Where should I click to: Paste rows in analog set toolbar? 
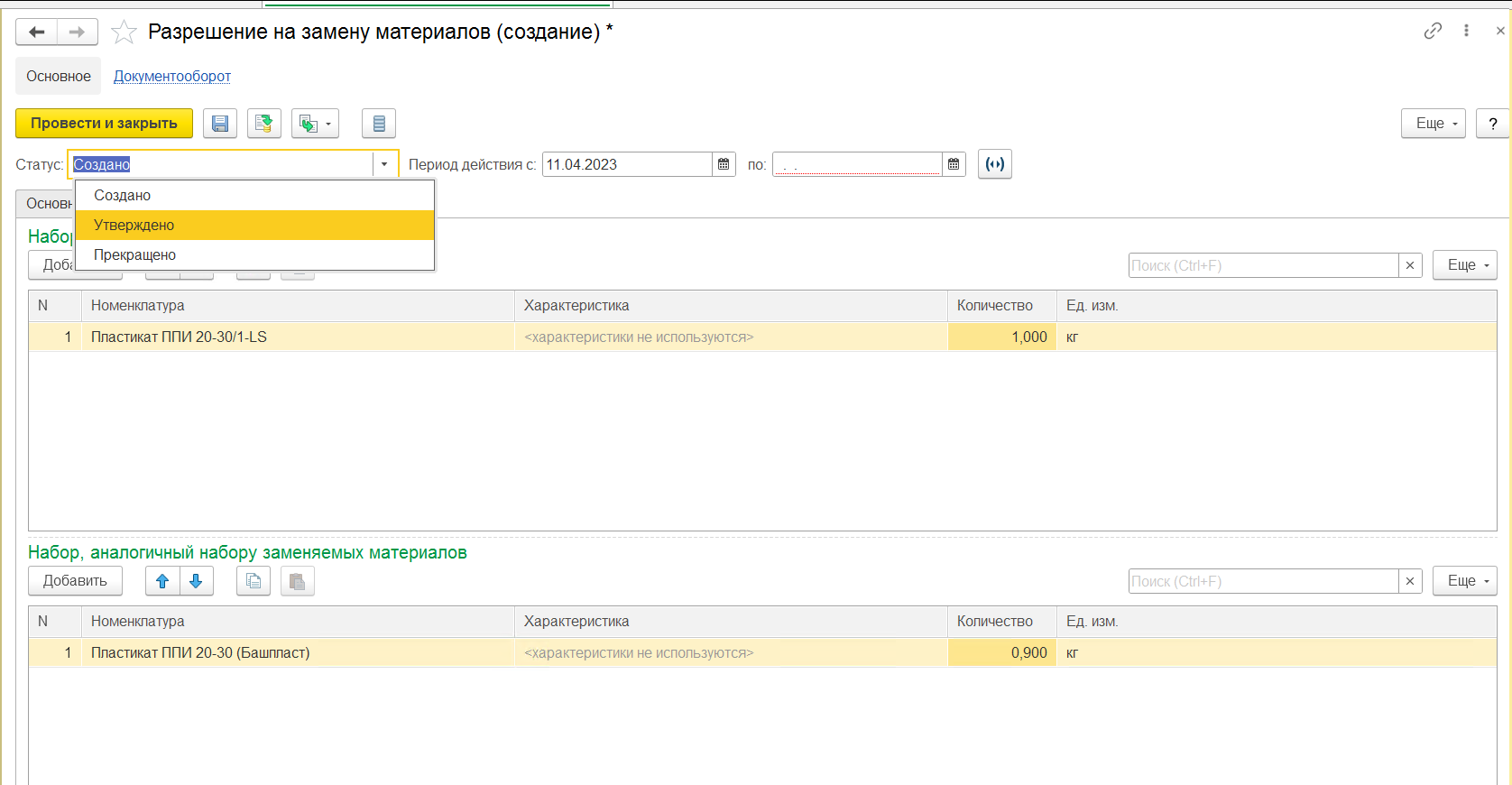[x=298, y=581]
